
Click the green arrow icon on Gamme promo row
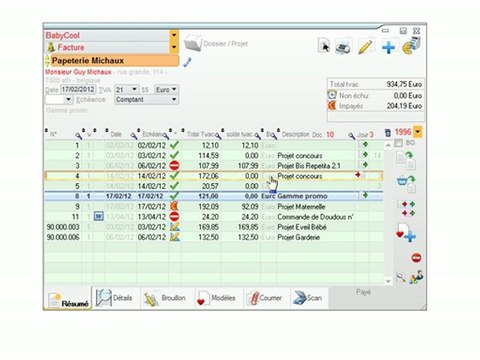click(363, 195)
